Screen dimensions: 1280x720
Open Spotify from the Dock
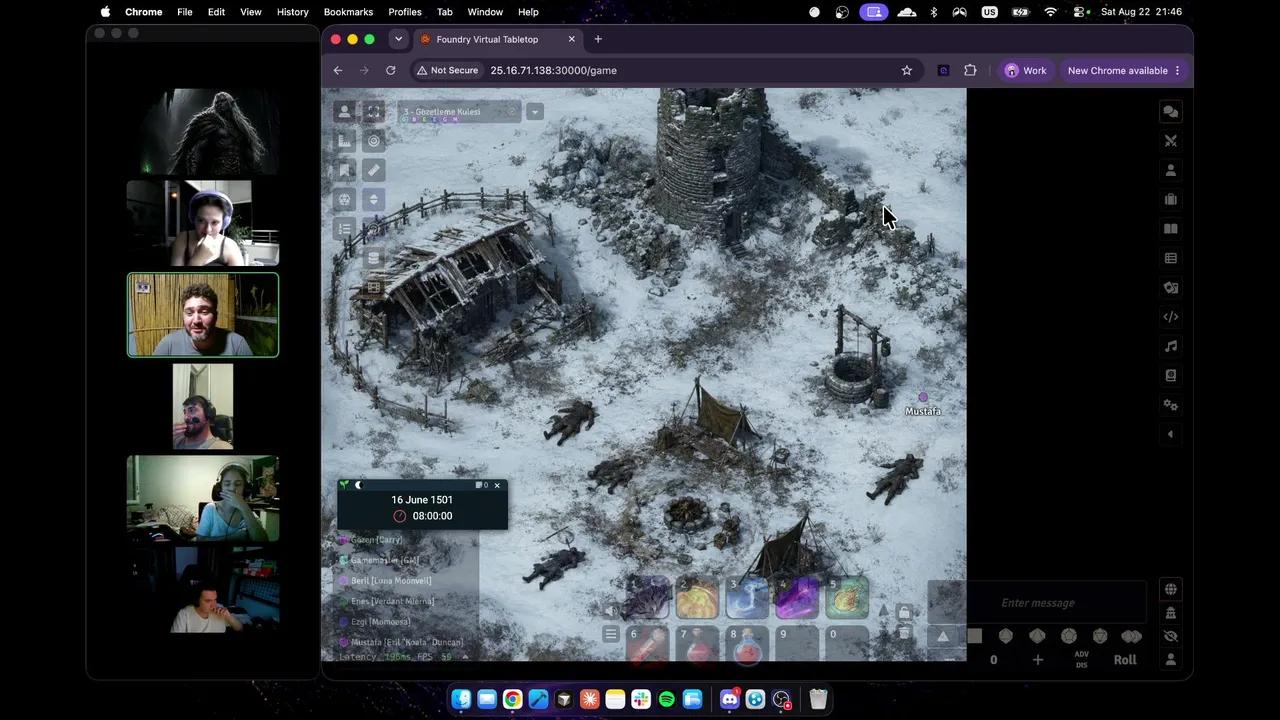click(x=667, y=699)
